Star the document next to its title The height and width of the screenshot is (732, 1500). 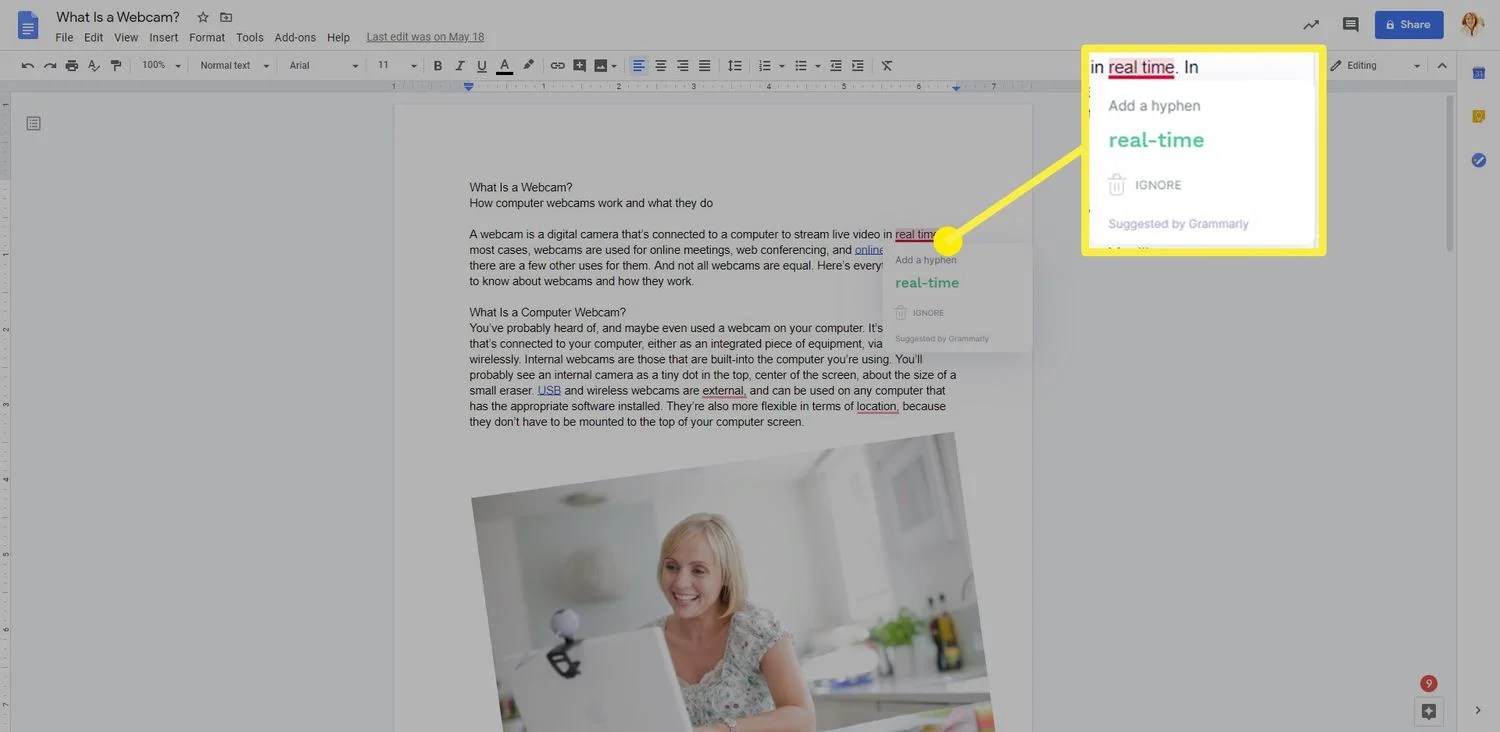pyautogui.click(x=201, y=16)
